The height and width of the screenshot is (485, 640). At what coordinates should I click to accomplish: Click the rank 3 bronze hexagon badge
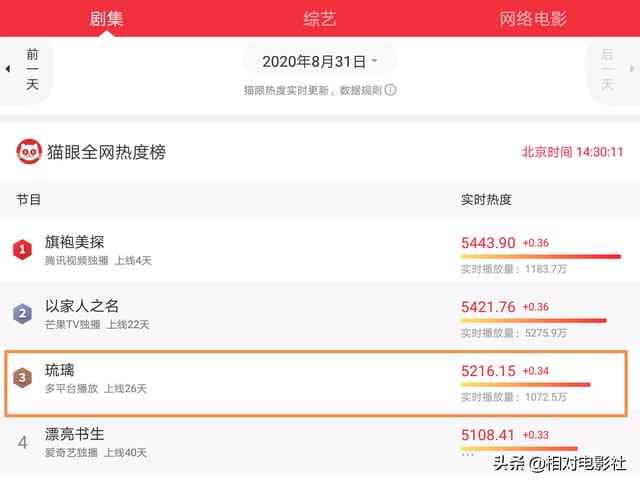coord(22,378)
